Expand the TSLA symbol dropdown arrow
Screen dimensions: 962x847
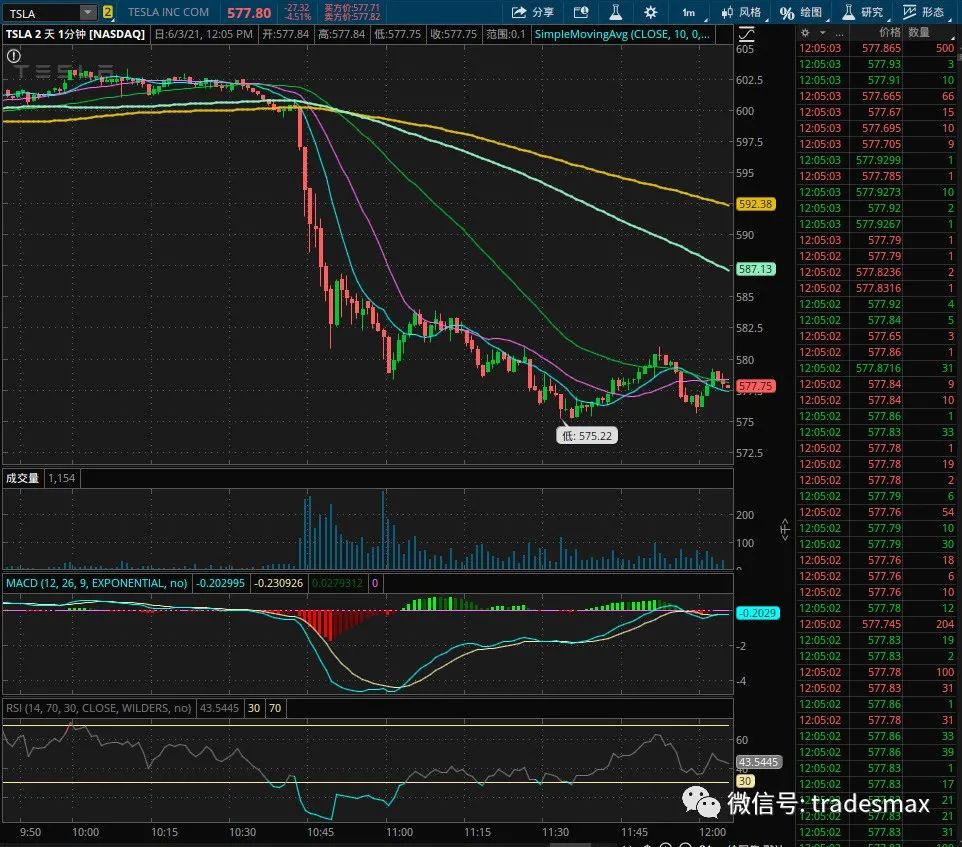[87, 12]
